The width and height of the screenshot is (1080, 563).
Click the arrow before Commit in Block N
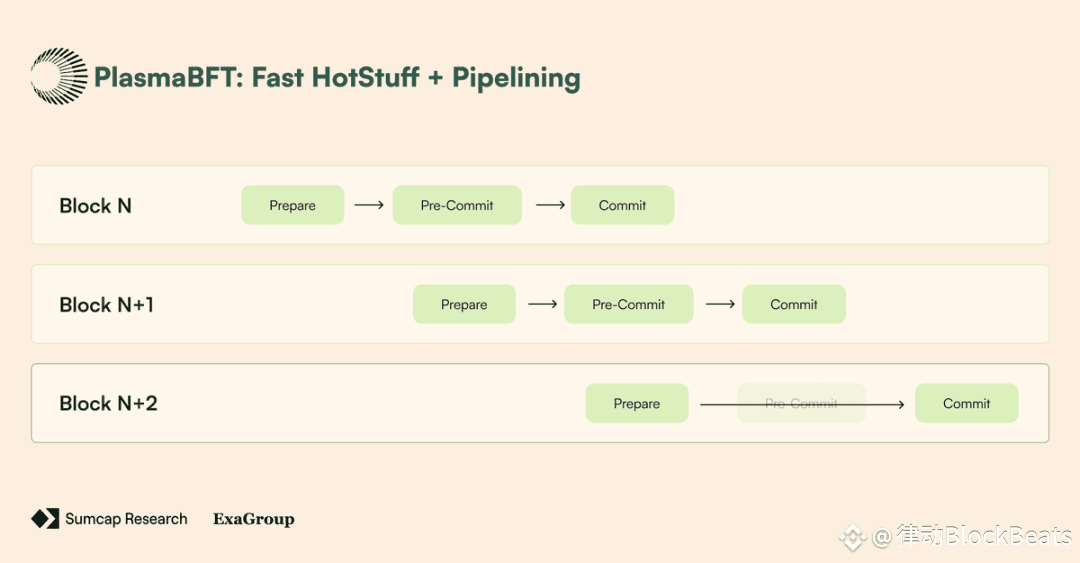coord(550,205)
